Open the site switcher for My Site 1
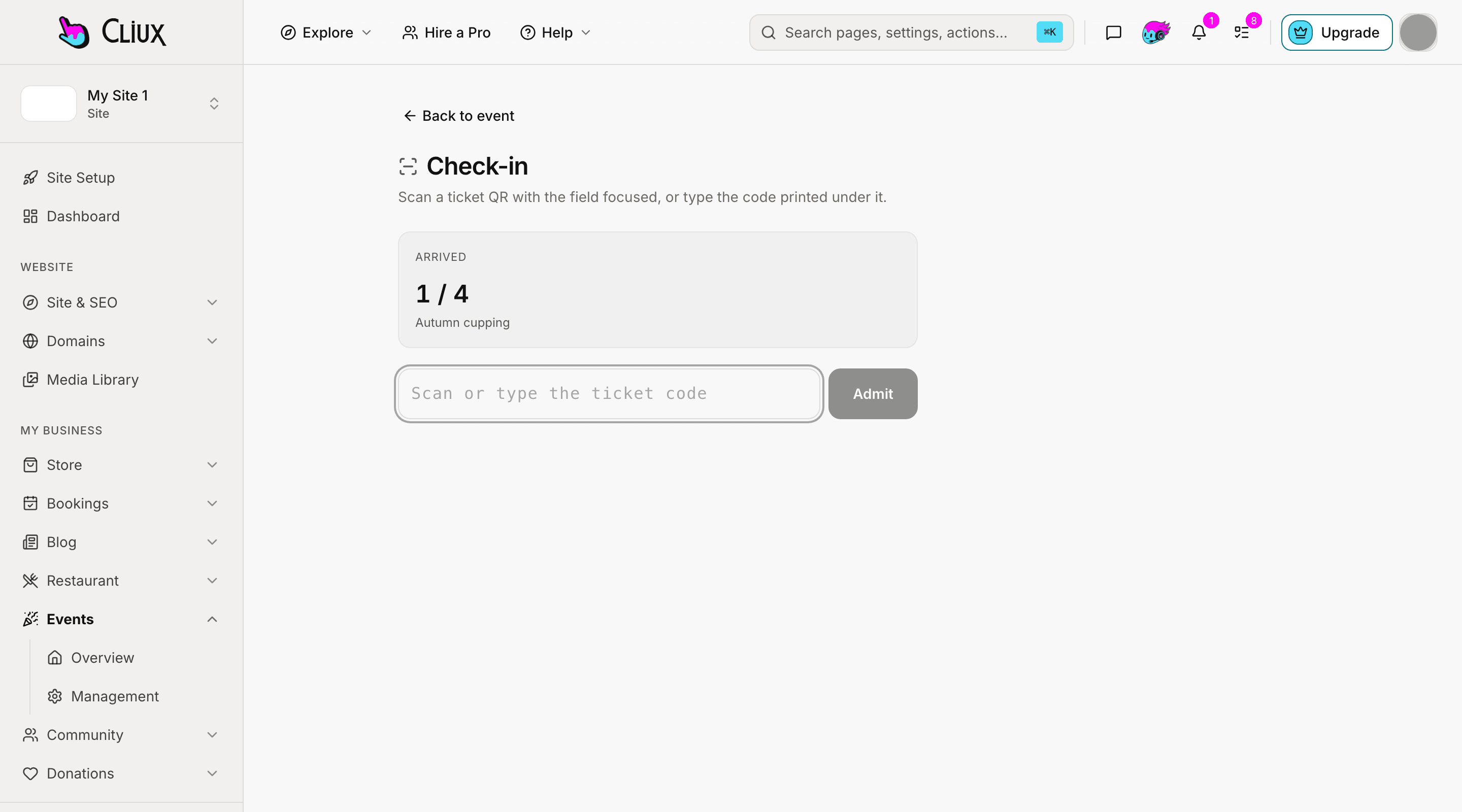The image size is (1462, 812). pos(121,103)
